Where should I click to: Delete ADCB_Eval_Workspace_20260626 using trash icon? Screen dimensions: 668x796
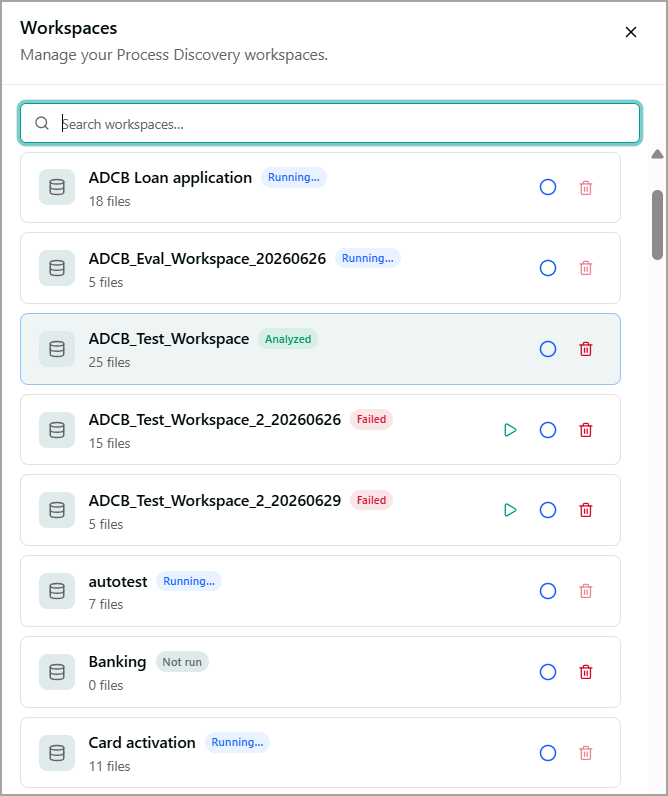tap(586, 268)
